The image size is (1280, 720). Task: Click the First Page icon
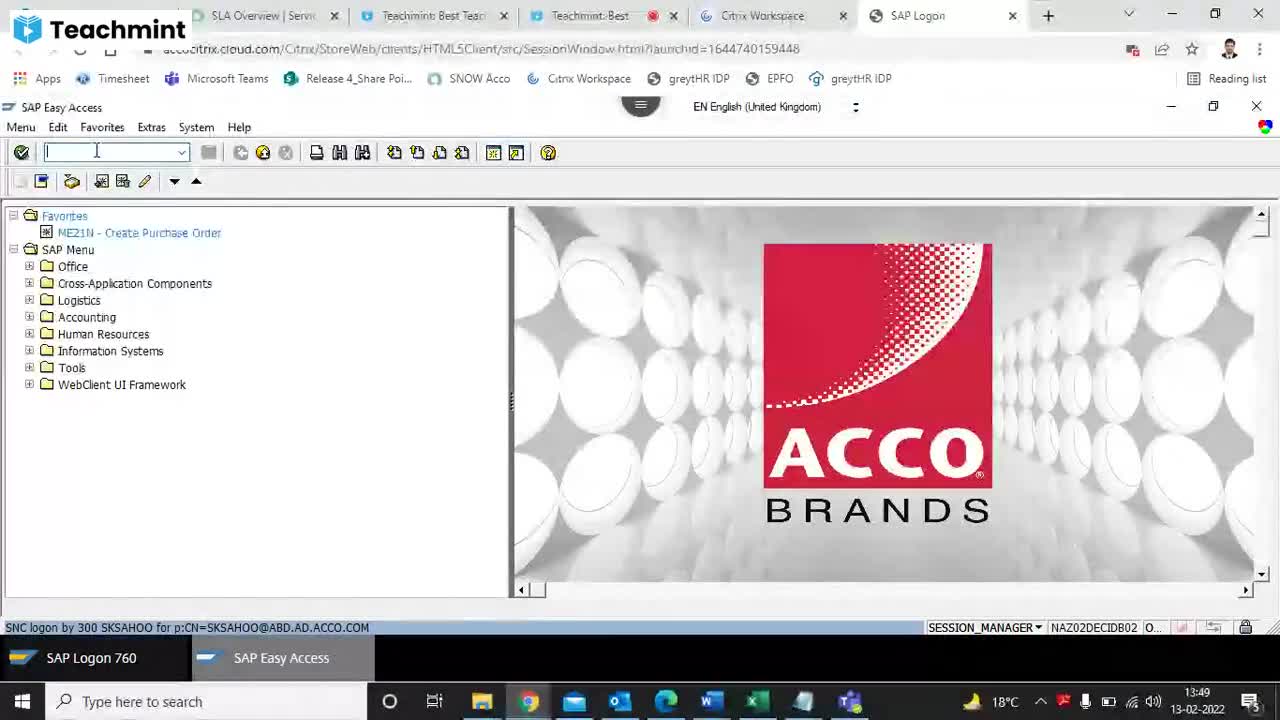pyautogui.click(x=394, y=152)
